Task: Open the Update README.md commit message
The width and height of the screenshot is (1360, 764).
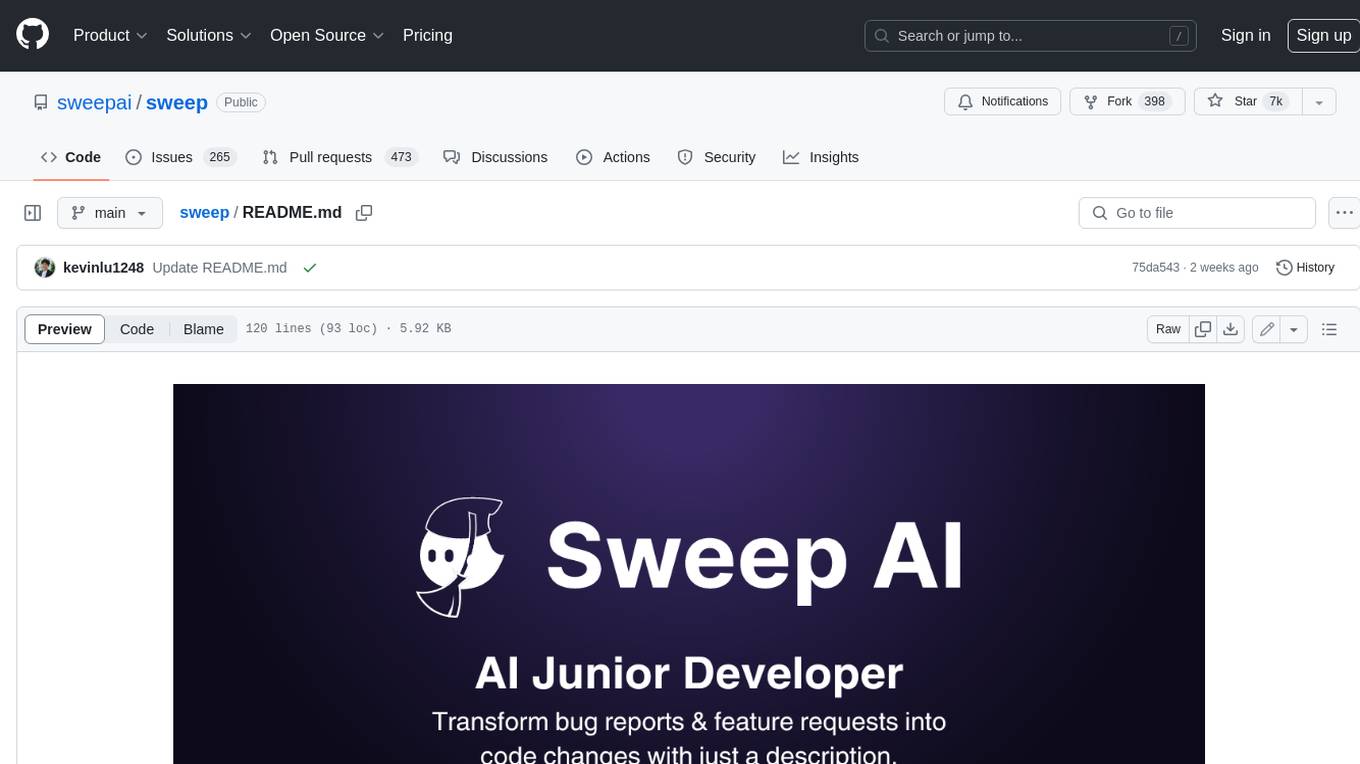Action: point(219,268)
